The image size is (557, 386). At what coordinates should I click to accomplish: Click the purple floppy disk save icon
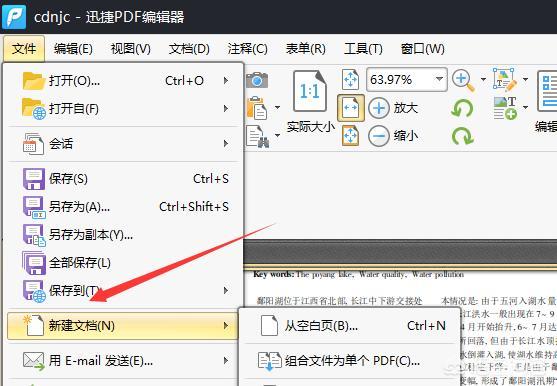coord(34,179)
